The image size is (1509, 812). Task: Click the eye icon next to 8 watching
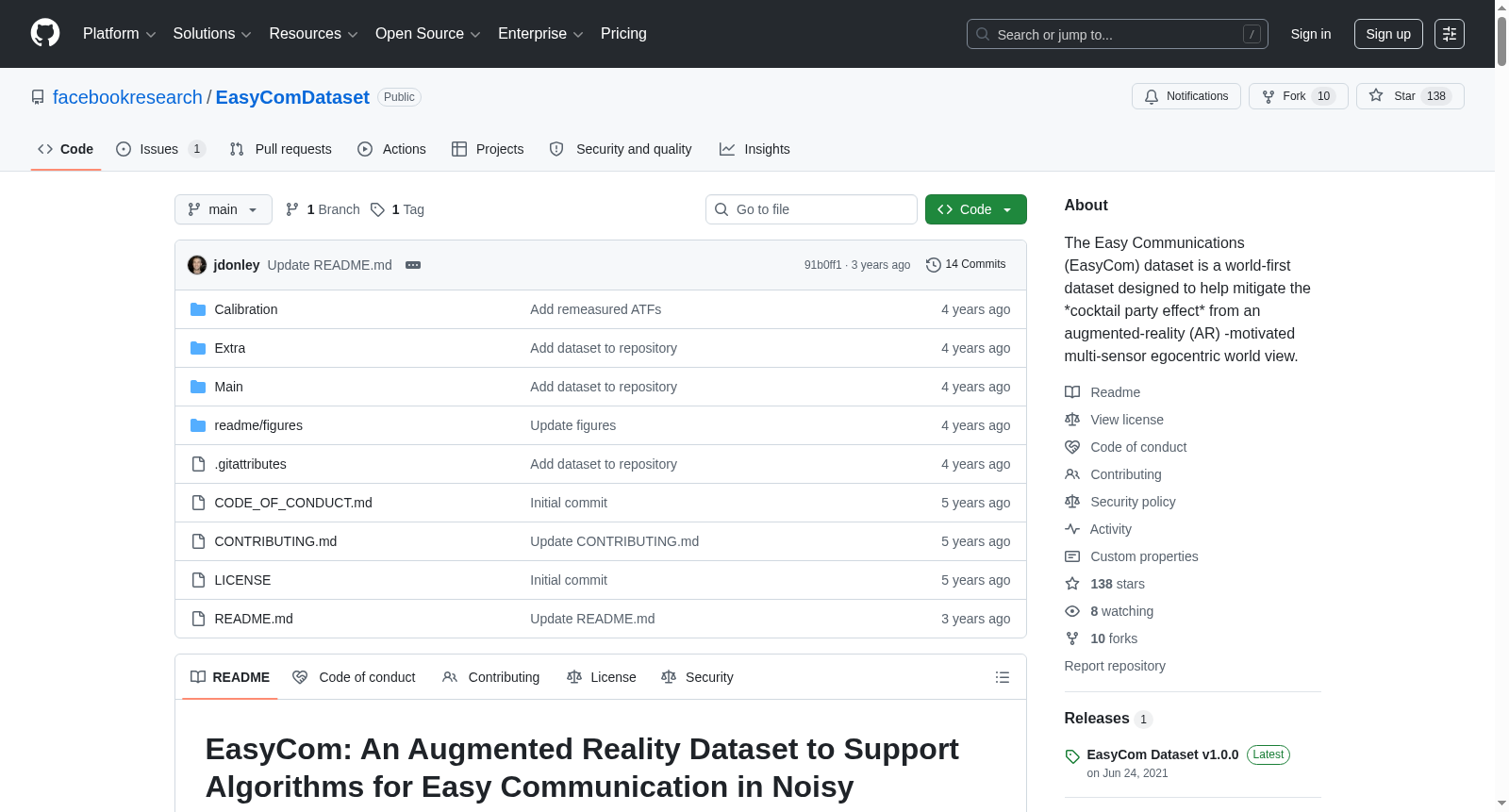click(x=1072, y=611)
